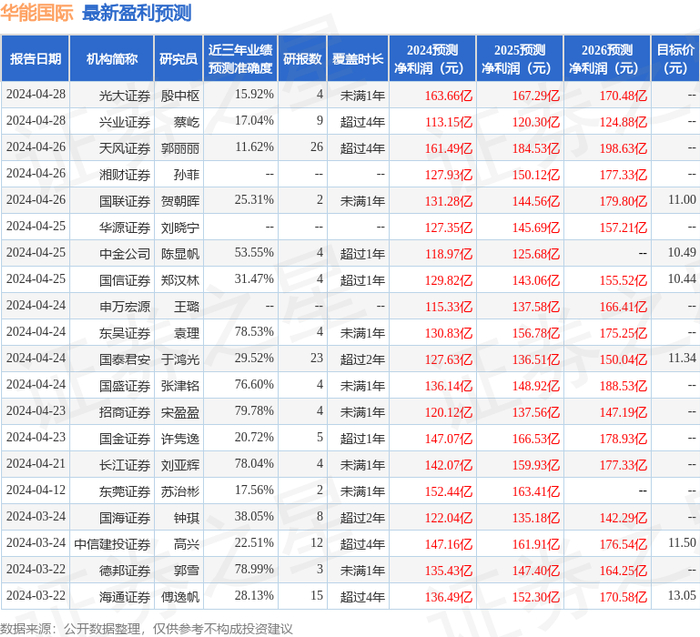Select the 研究员 column header

pos(179,59)
